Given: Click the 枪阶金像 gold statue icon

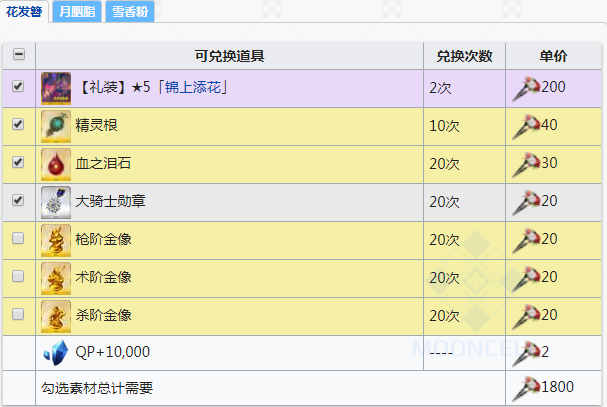Looking at the screenshot, I should pos(56,240).
